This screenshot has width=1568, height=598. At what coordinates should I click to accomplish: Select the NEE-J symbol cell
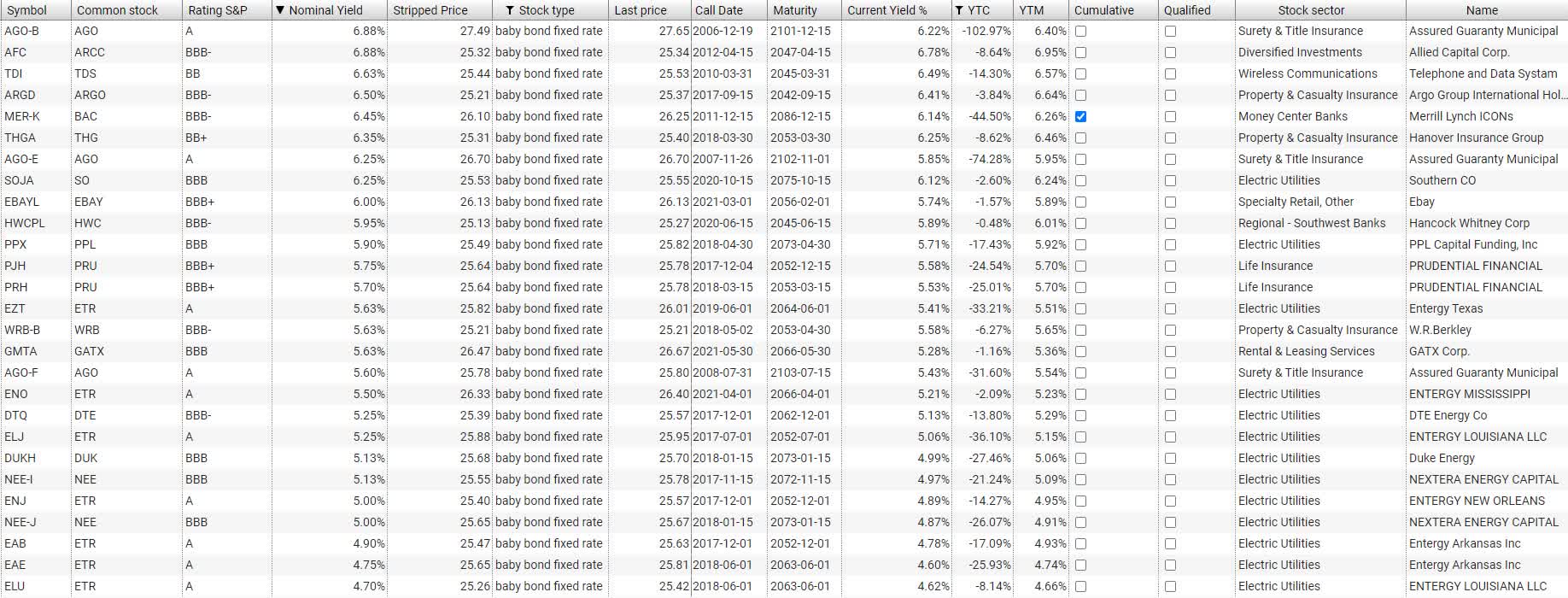(x=35, y=522)
